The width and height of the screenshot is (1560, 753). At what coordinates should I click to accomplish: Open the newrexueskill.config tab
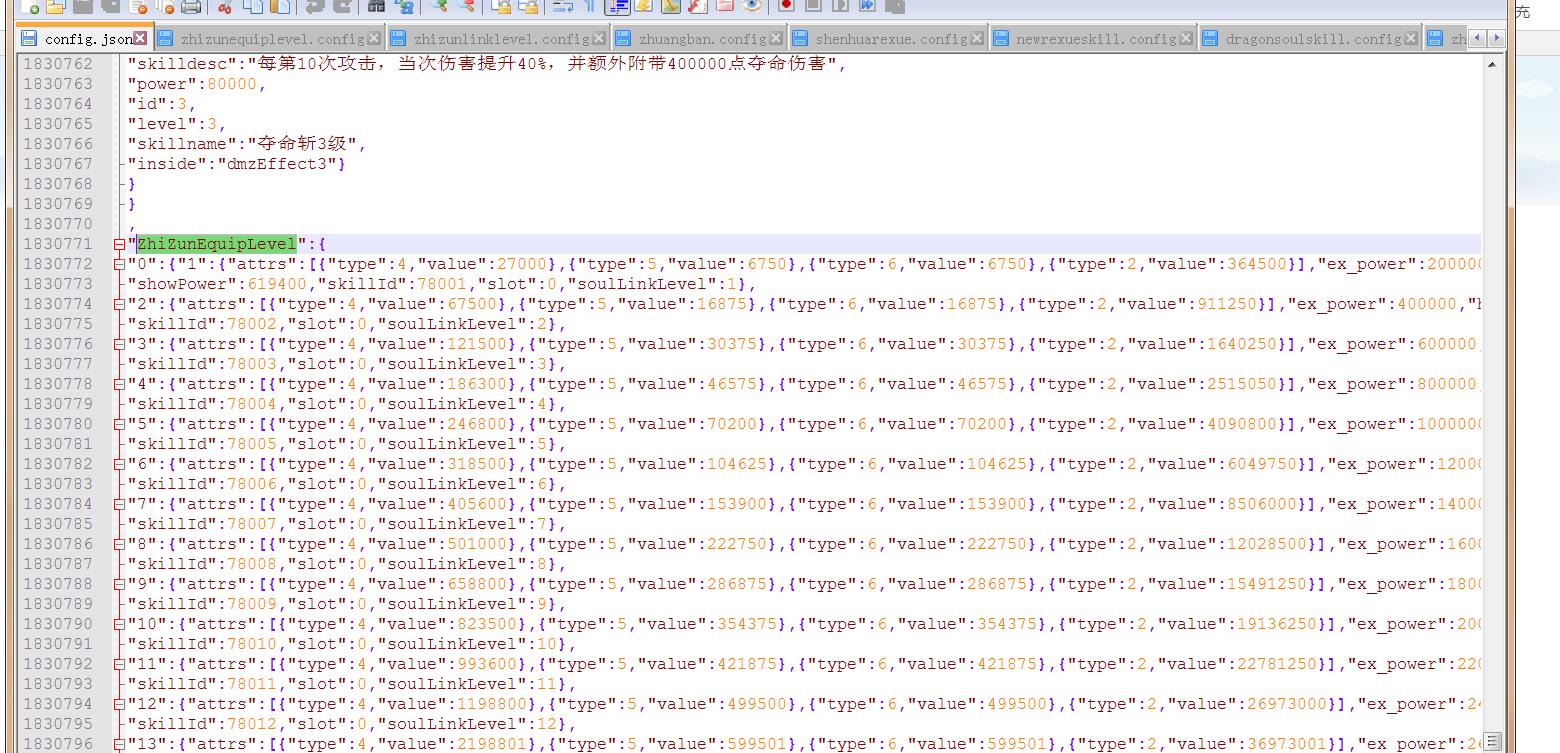click(x=1095, y=39)
